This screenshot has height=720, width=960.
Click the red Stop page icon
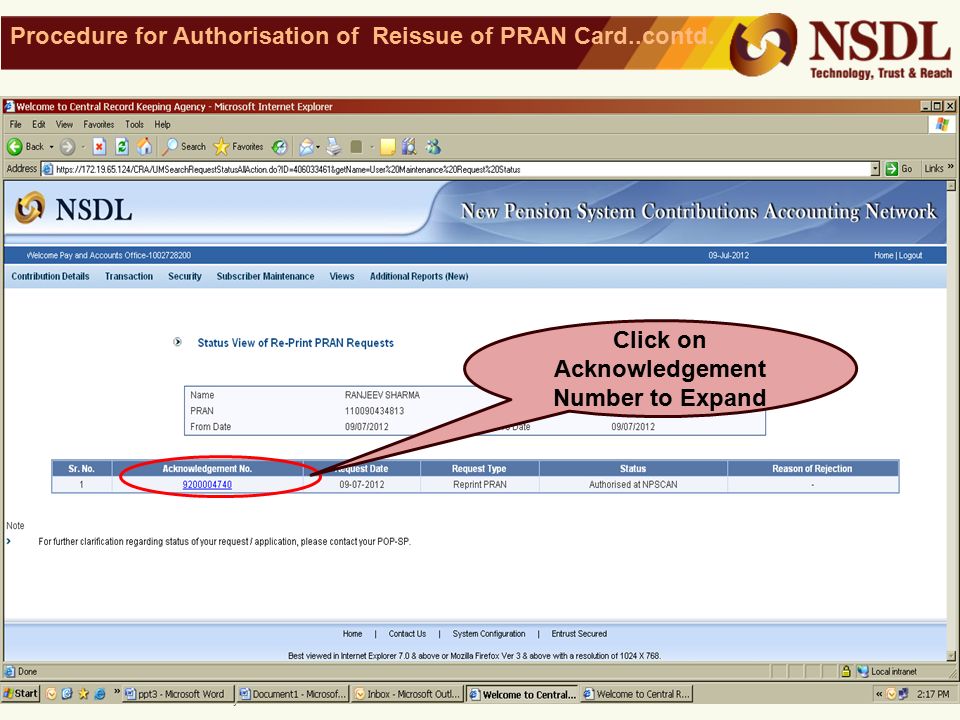(x=99, y=147)
